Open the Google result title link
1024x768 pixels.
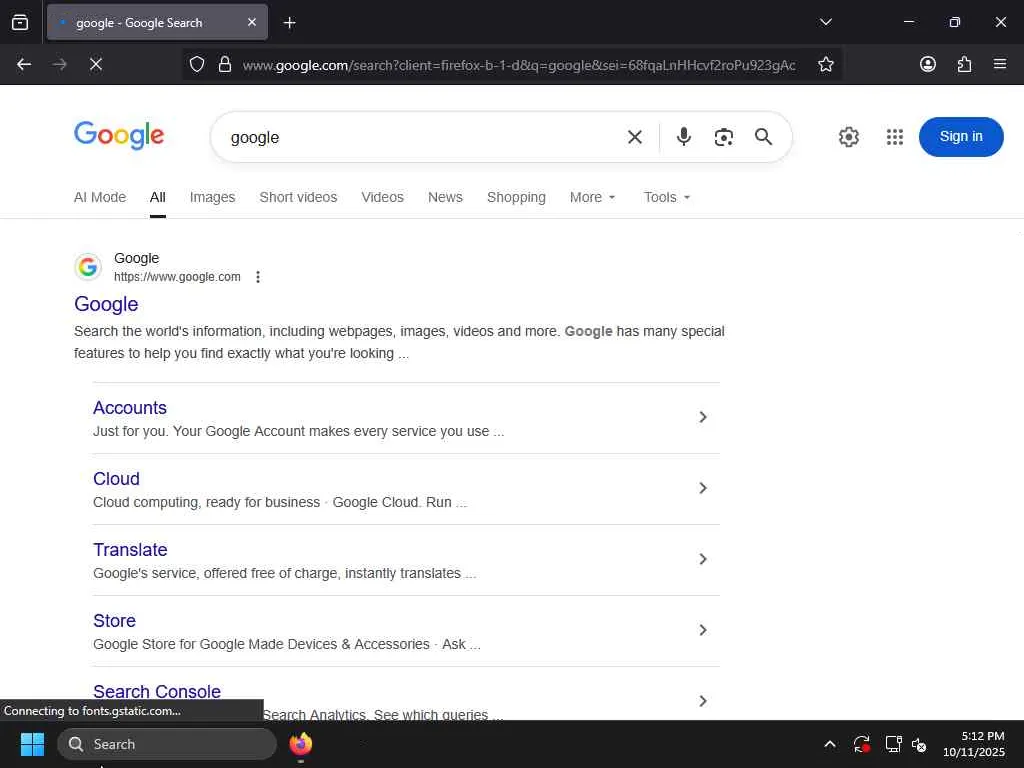(106, 304)
